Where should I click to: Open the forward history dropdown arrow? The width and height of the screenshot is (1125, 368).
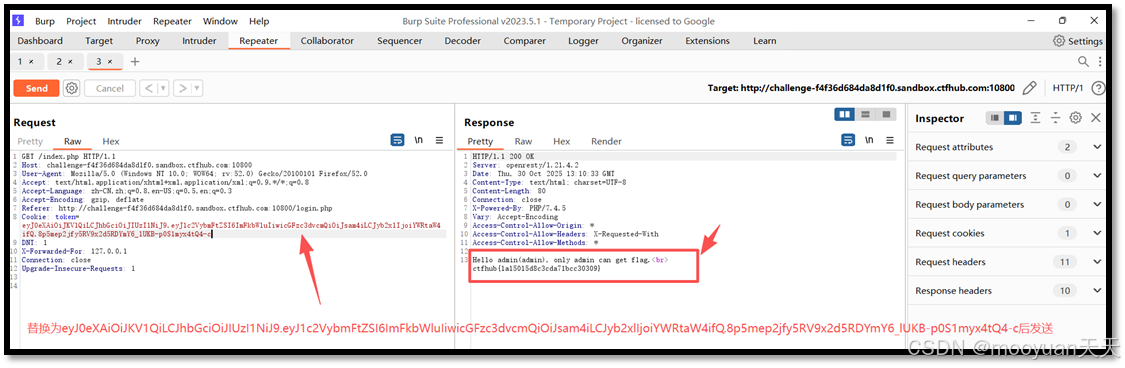(197, 88)
